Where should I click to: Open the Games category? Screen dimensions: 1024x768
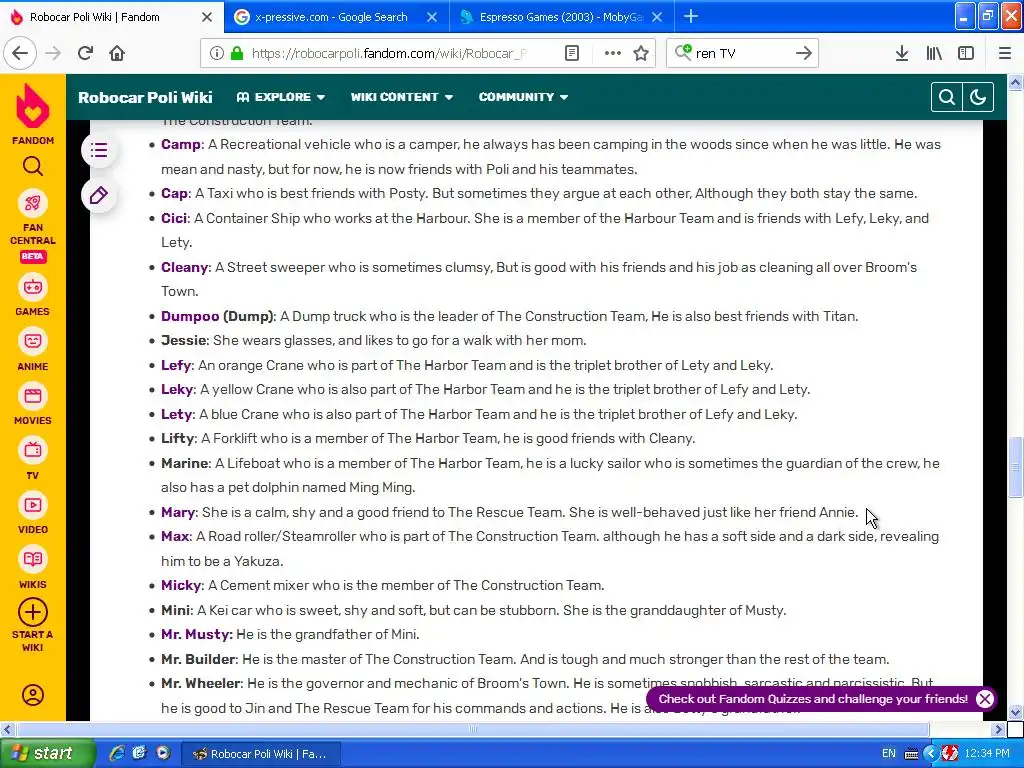point(33,296)
